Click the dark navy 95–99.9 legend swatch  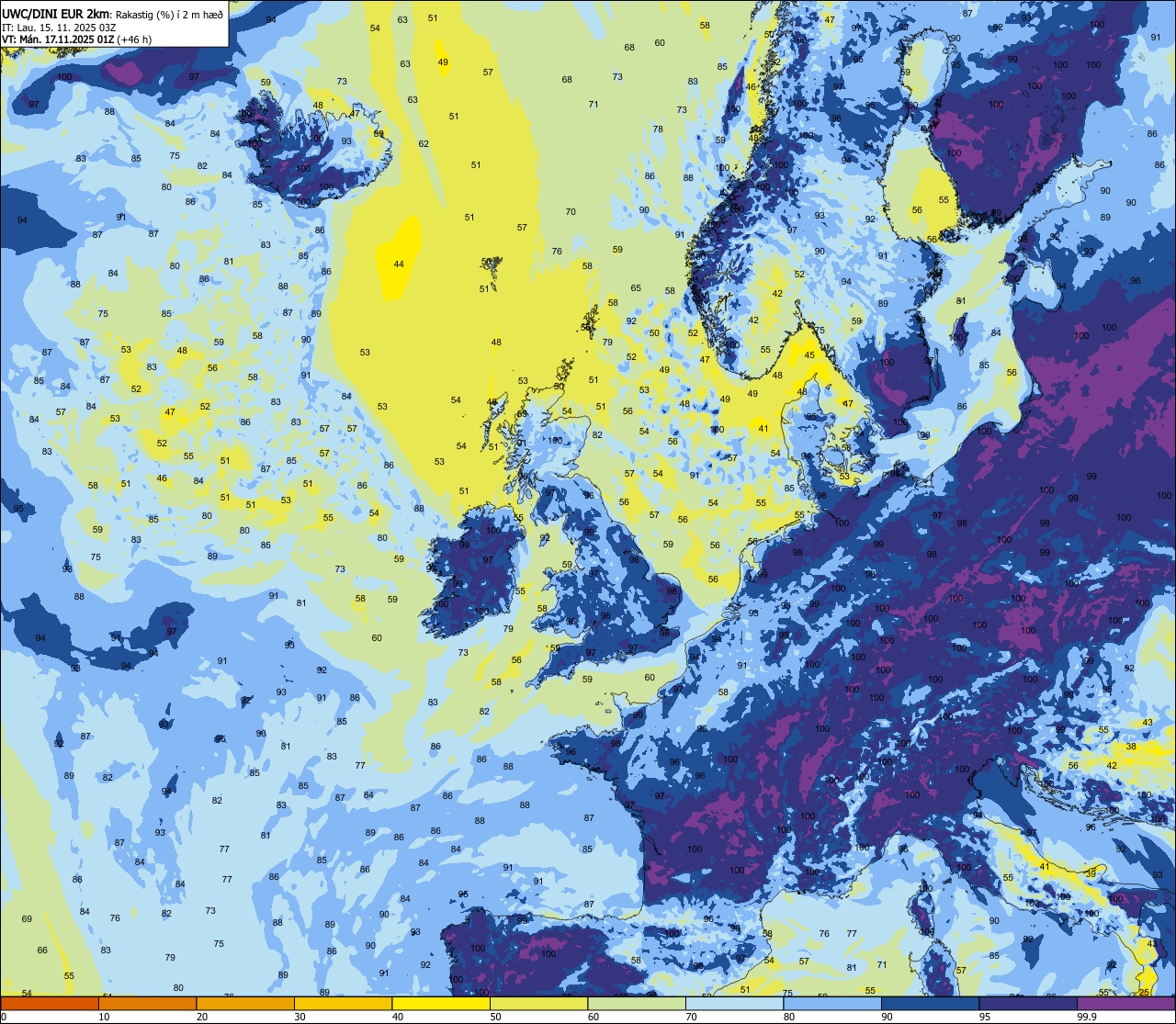pyautogui.click(x=1028, y=1004)
